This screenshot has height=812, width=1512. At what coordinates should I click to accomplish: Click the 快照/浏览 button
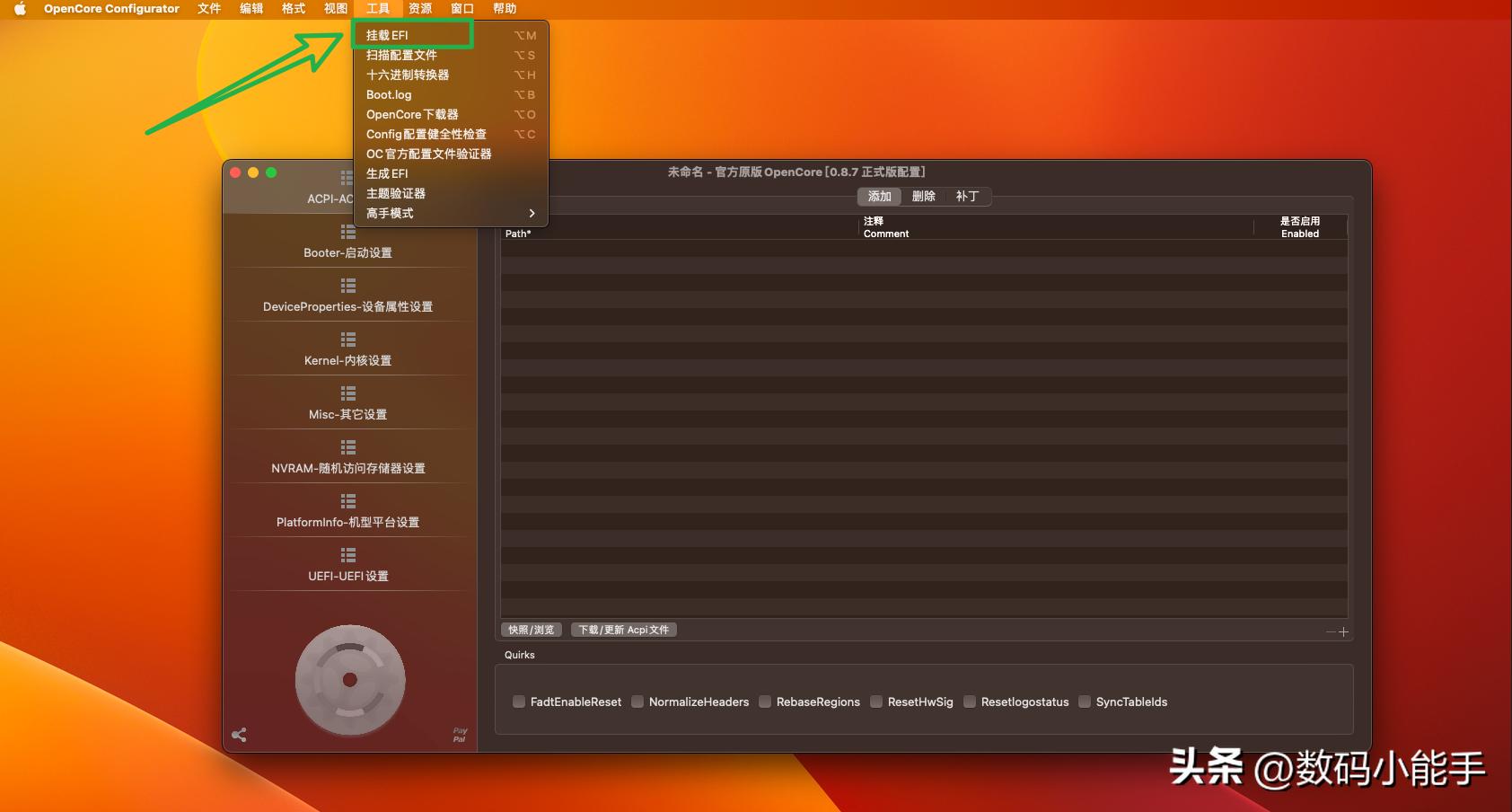click(x=531, y=629)
